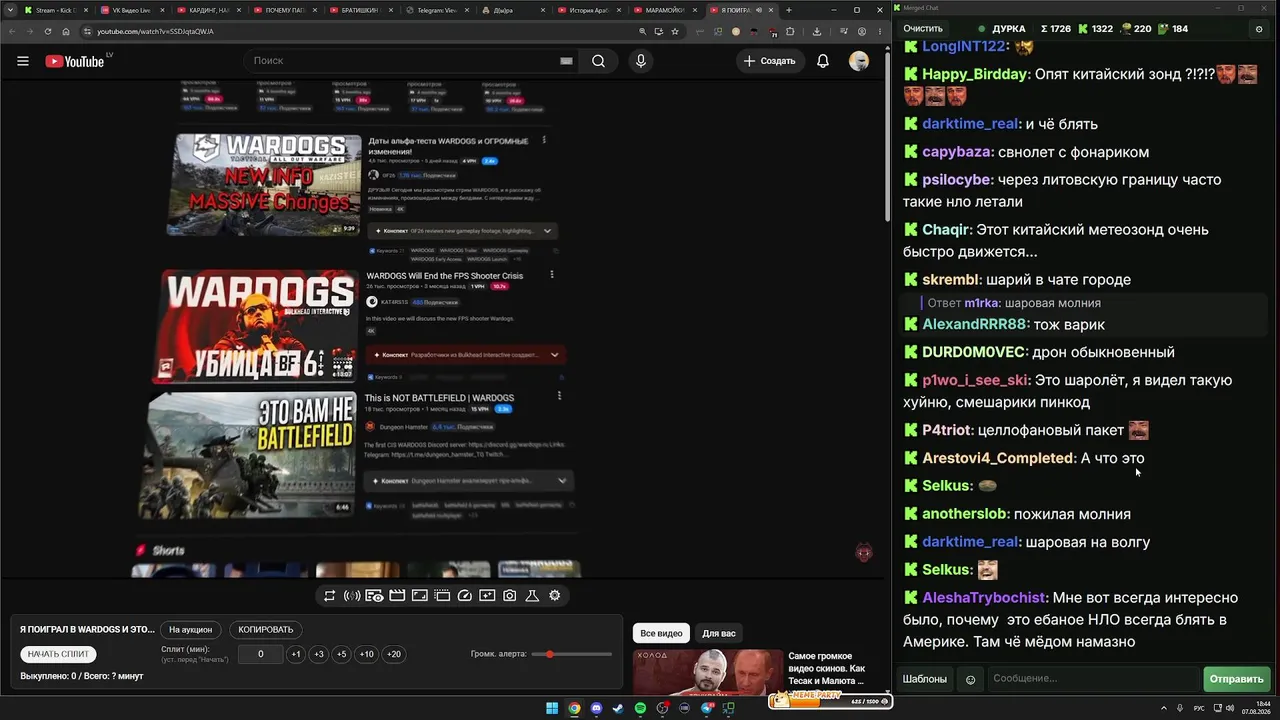Image resolution: width=1280 pixels, height=720 pixels.
Task: Click the broadcast signal icon in toolbar
Action: coord(352,596)
